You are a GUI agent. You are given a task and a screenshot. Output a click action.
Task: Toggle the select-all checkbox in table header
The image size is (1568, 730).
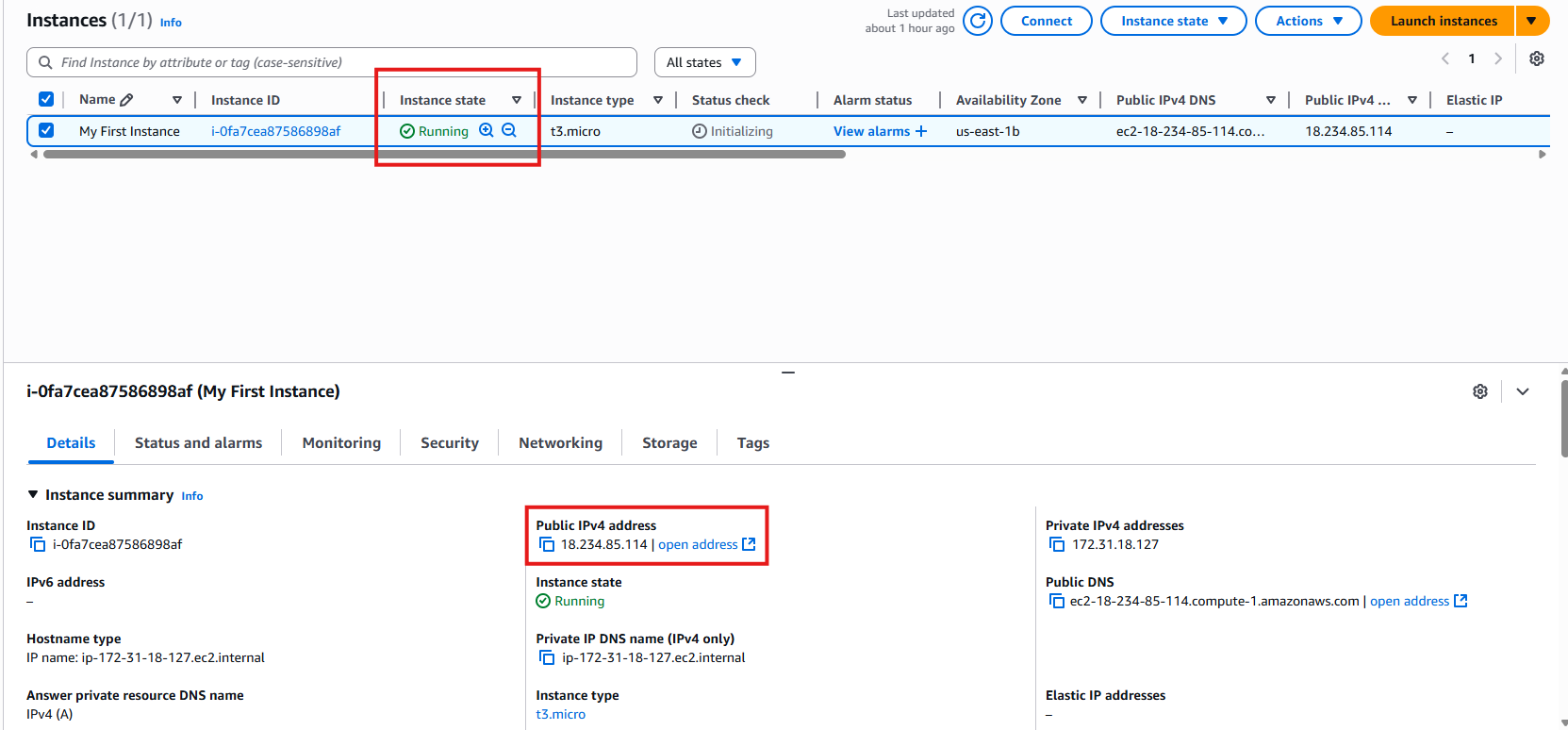click(x=46, y=100)
